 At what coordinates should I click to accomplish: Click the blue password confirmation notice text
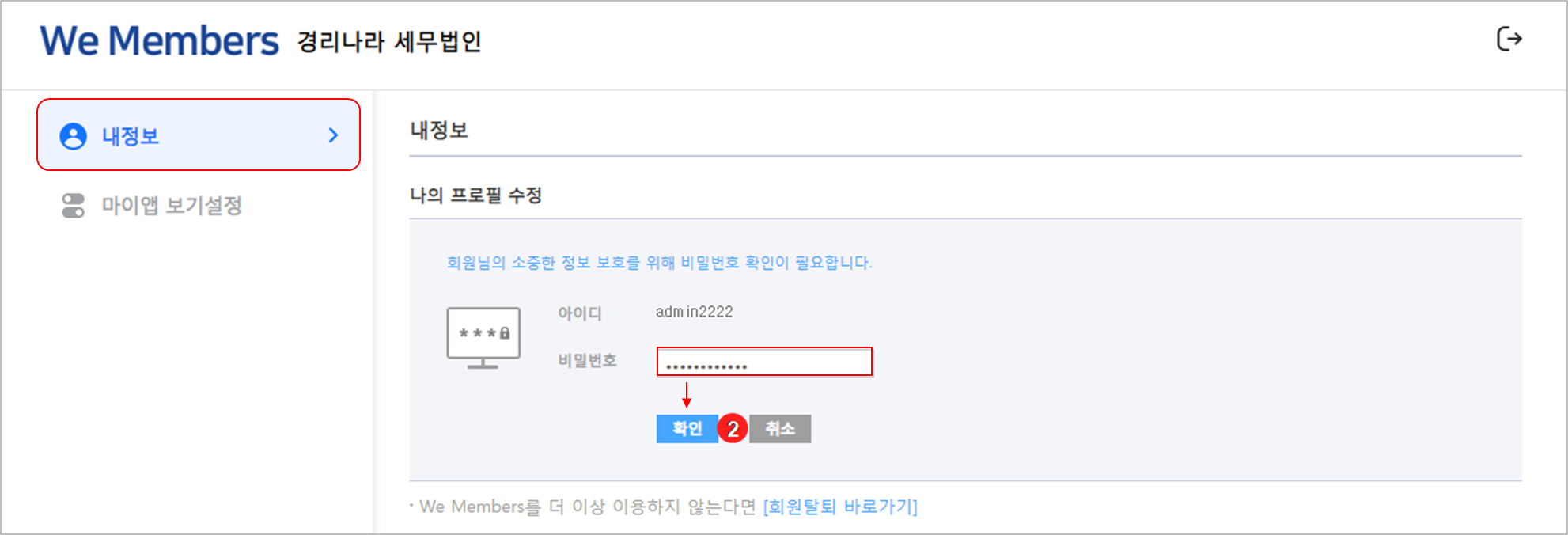click(x=659, y=263)
